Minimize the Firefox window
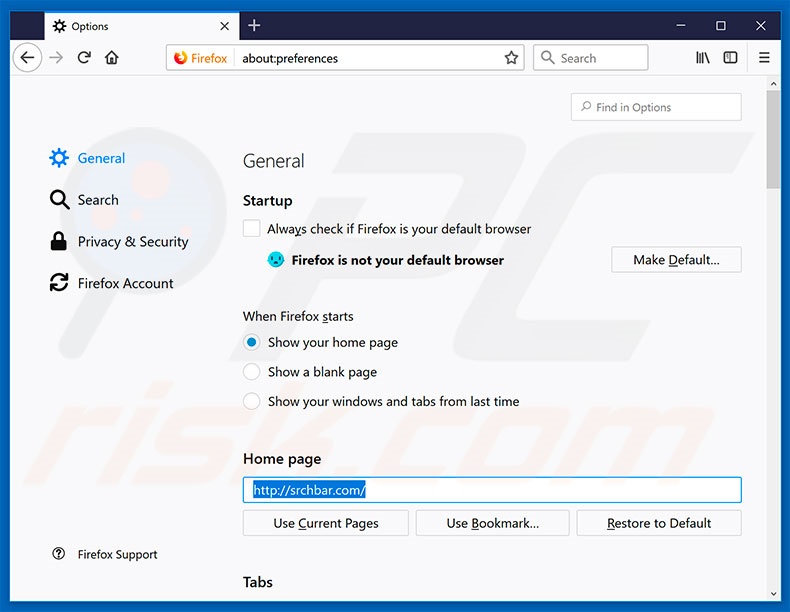Screen dimensions: 790x612 pos(681,26)
